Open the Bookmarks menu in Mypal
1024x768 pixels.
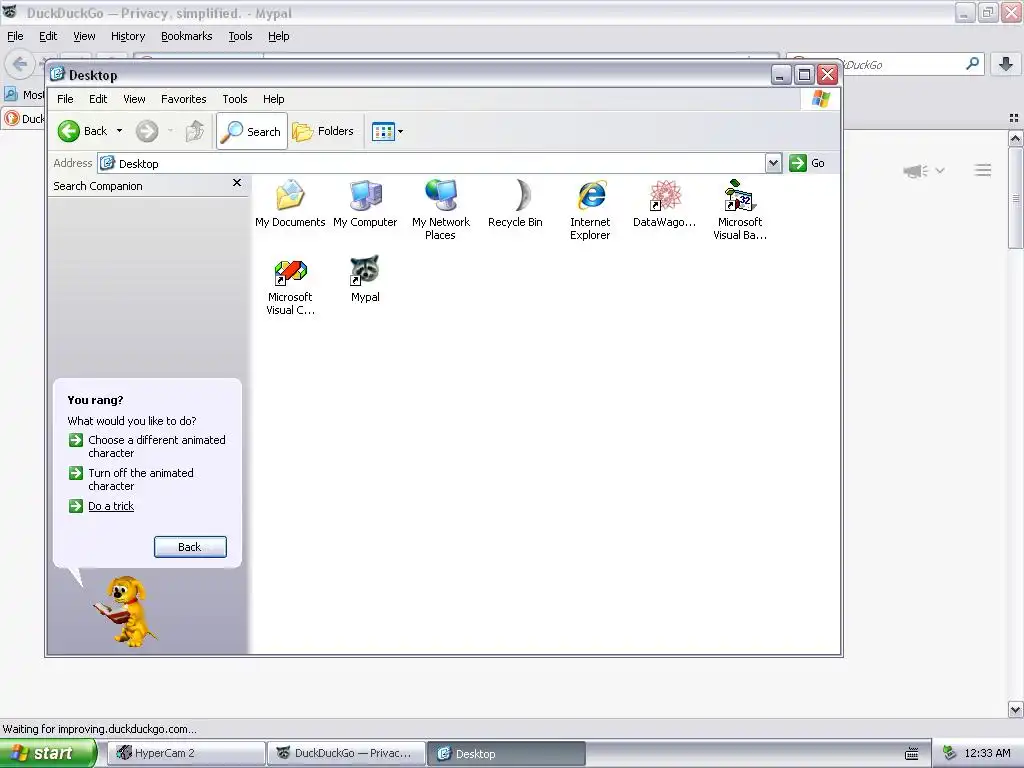click(x=187, y=36)
